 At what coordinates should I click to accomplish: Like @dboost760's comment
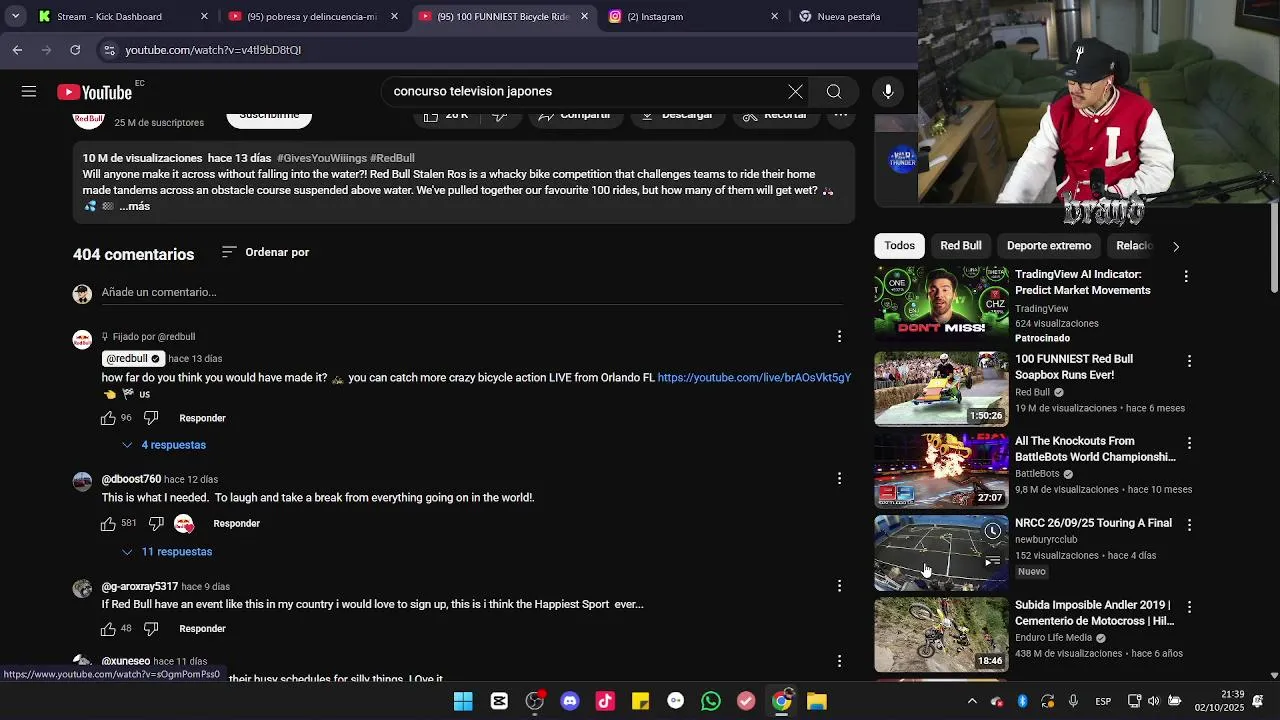(108, 524)
